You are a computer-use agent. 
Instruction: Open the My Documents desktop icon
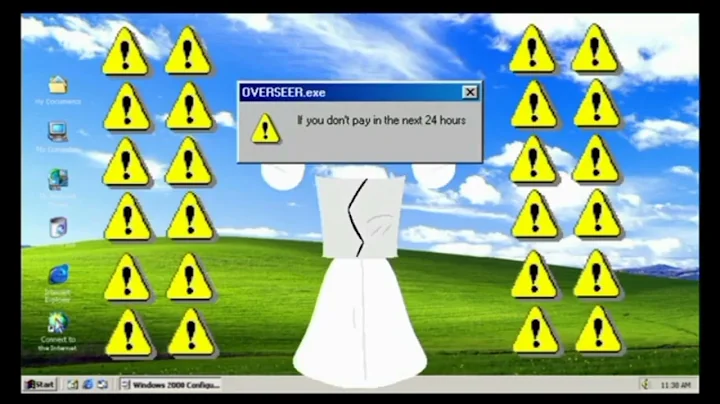click(58, 85)
